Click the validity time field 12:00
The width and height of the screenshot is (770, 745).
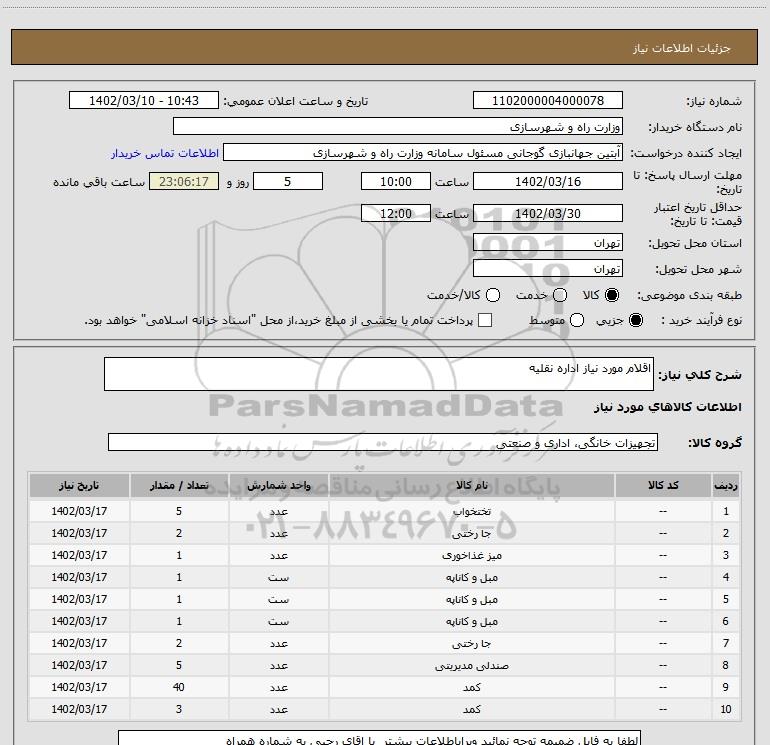396,213
